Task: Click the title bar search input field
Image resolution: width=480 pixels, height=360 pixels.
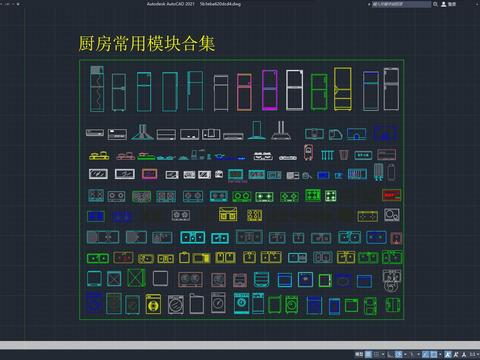Action: click(401, 4)
